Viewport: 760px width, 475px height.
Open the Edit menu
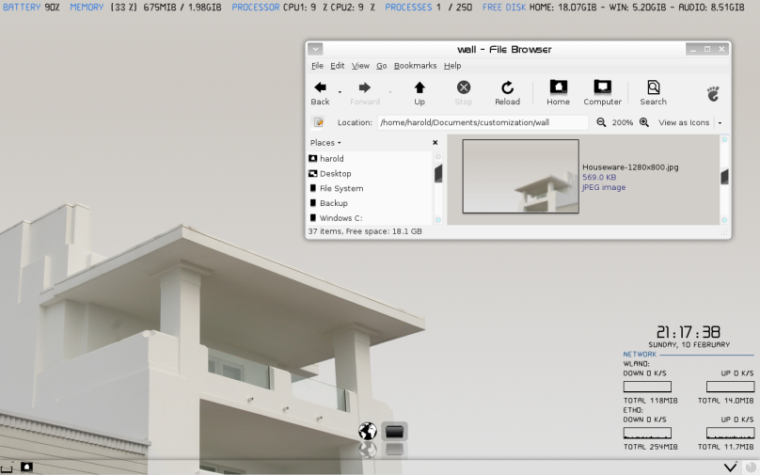coord(337,65)
